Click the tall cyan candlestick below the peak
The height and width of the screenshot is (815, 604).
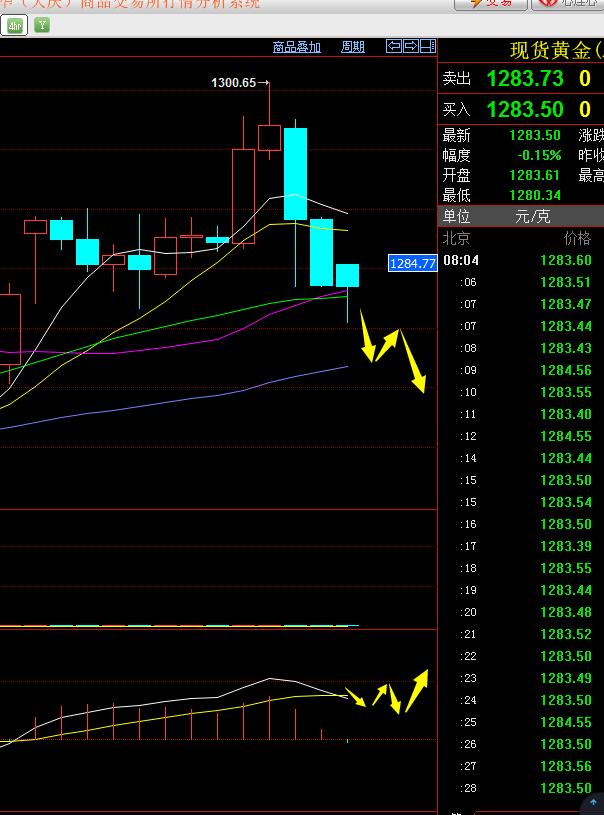(x=295, y=173)
